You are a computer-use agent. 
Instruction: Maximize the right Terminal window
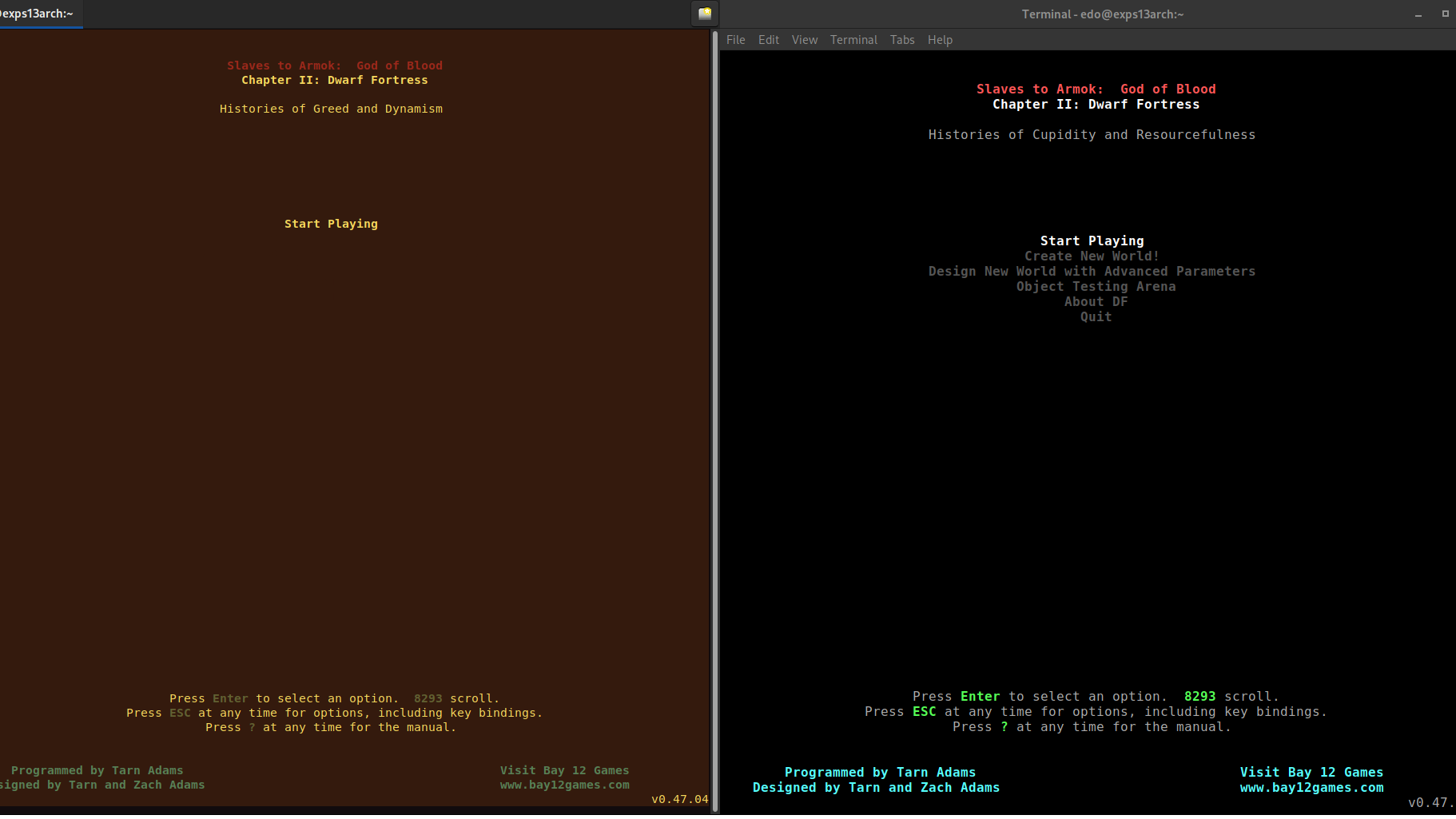(1445, 14)
